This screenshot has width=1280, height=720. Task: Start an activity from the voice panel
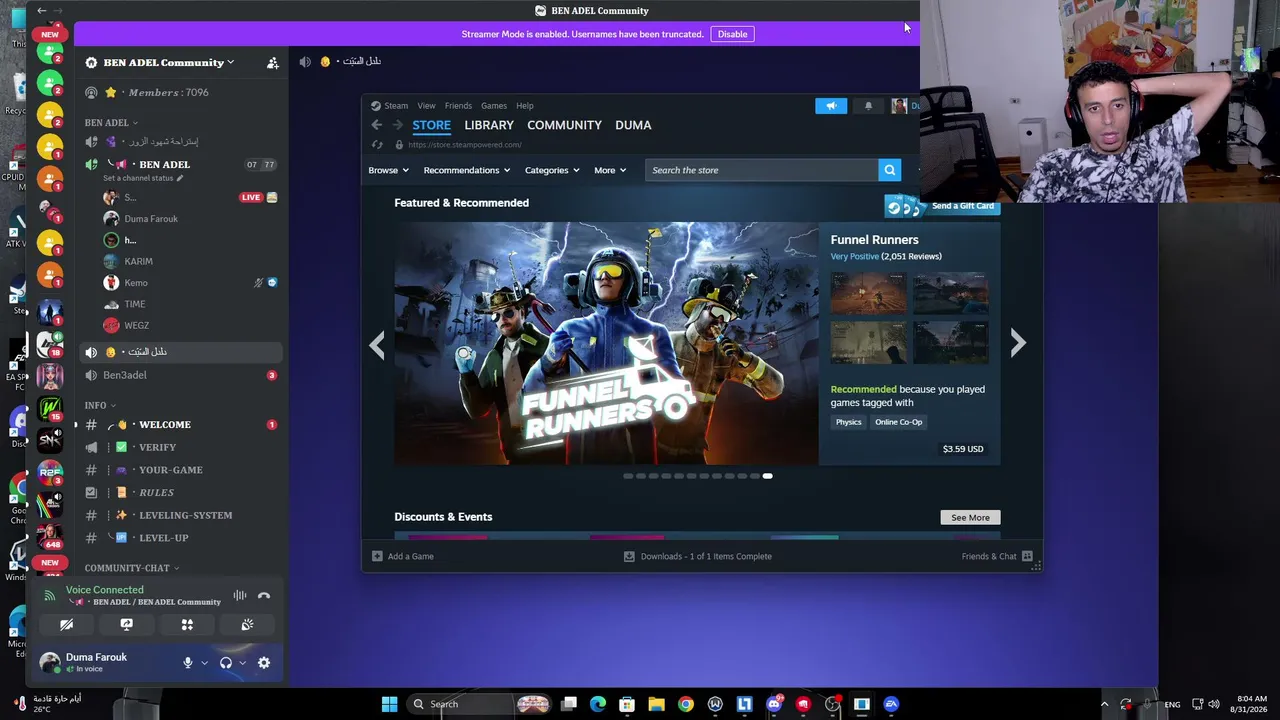coord(187,625)
